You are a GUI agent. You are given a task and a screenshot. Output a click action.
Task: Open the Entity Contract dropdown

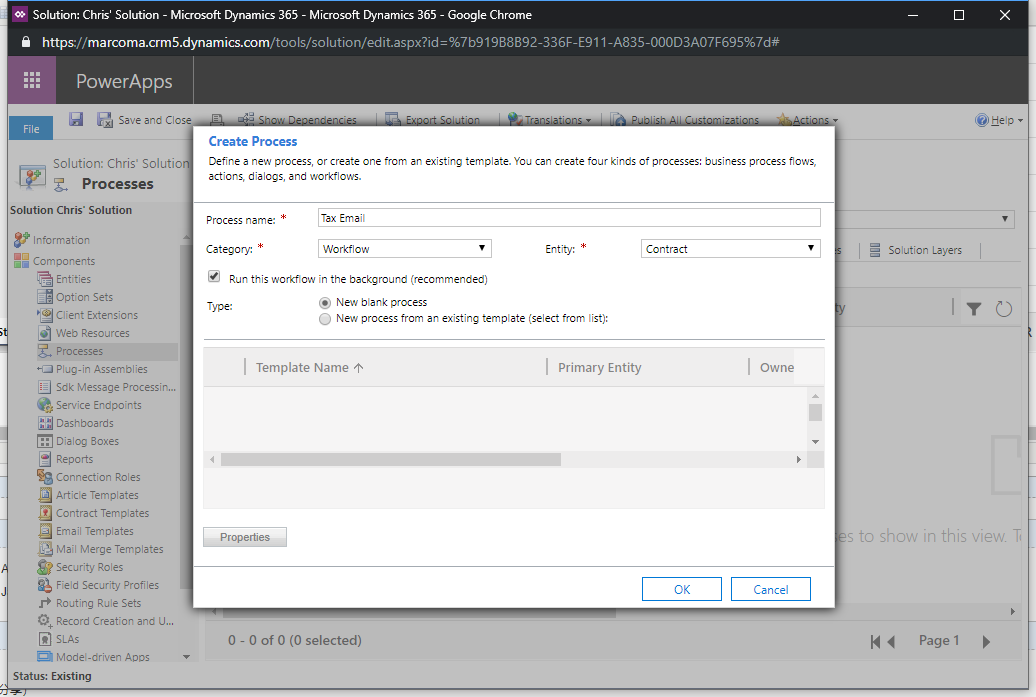(730, 248)
